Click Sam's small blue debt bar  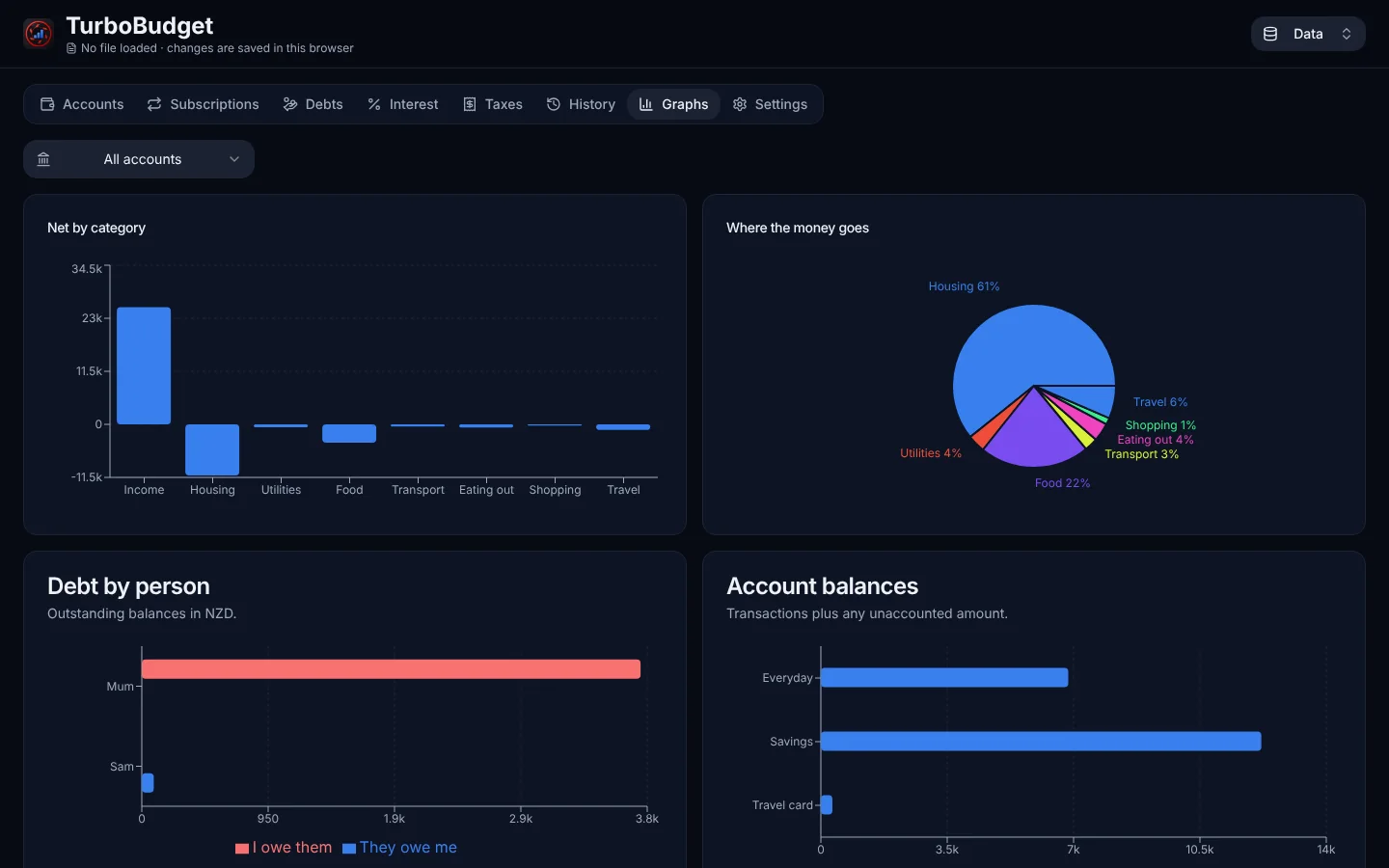tap(148, 783)
